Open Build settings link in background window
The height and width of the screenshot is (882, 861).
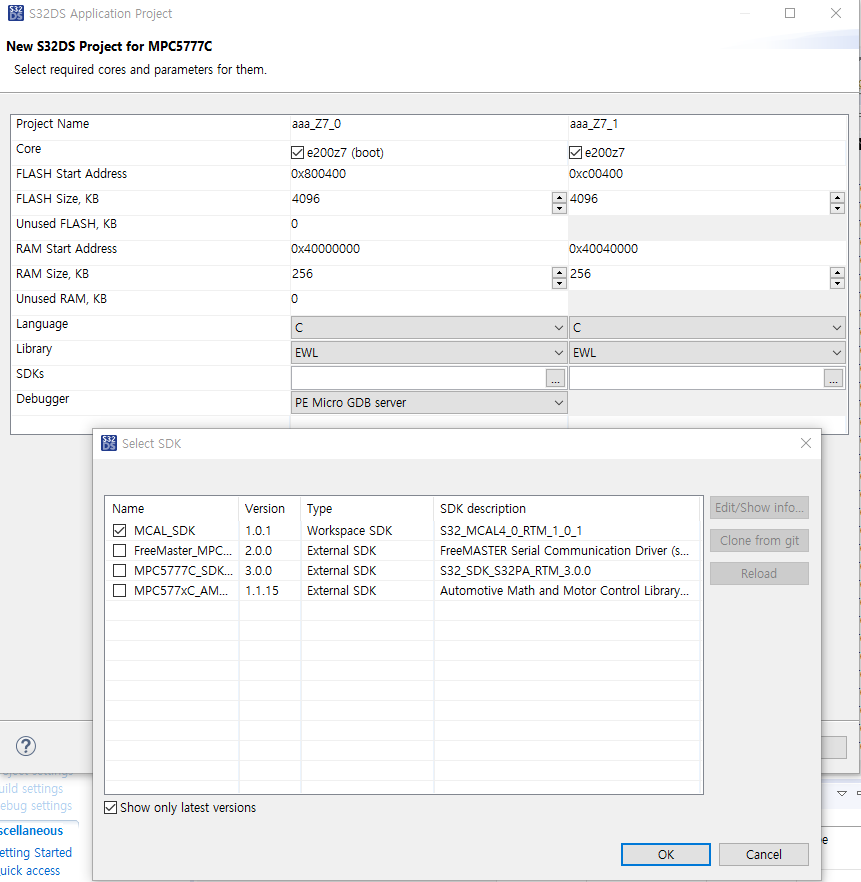pyautogui.click(x=31, y=789)
